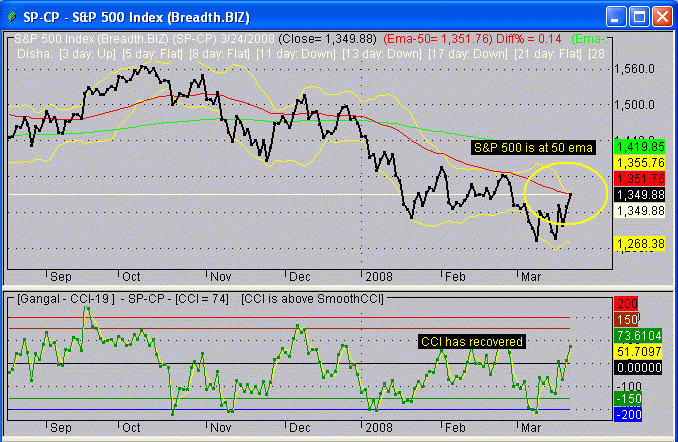Screen dimensions: 678x442
Task: Click 'Nov' on the CCI panel time axis
Action: coord(221,428)
